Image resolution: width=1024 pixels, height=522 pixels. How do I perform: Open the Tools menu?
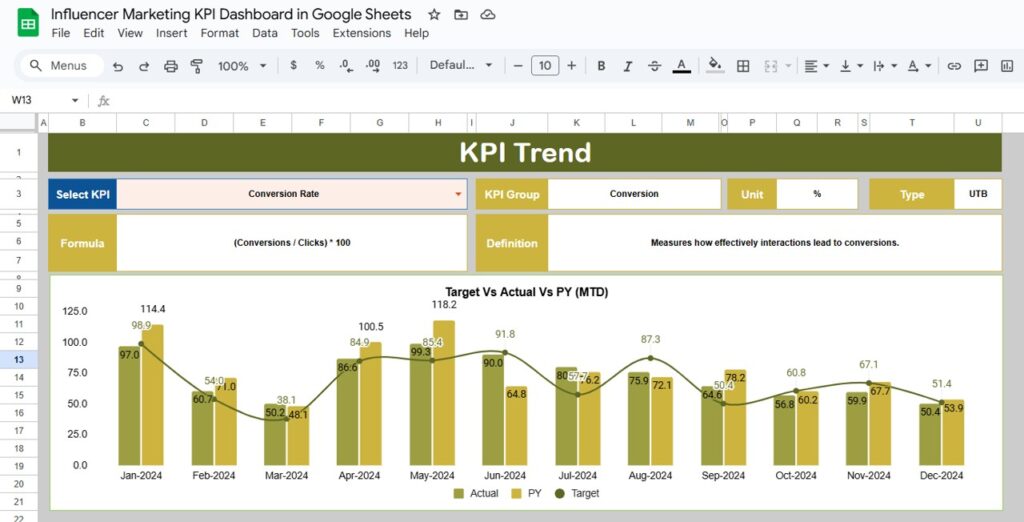click(x=305, y=33)
